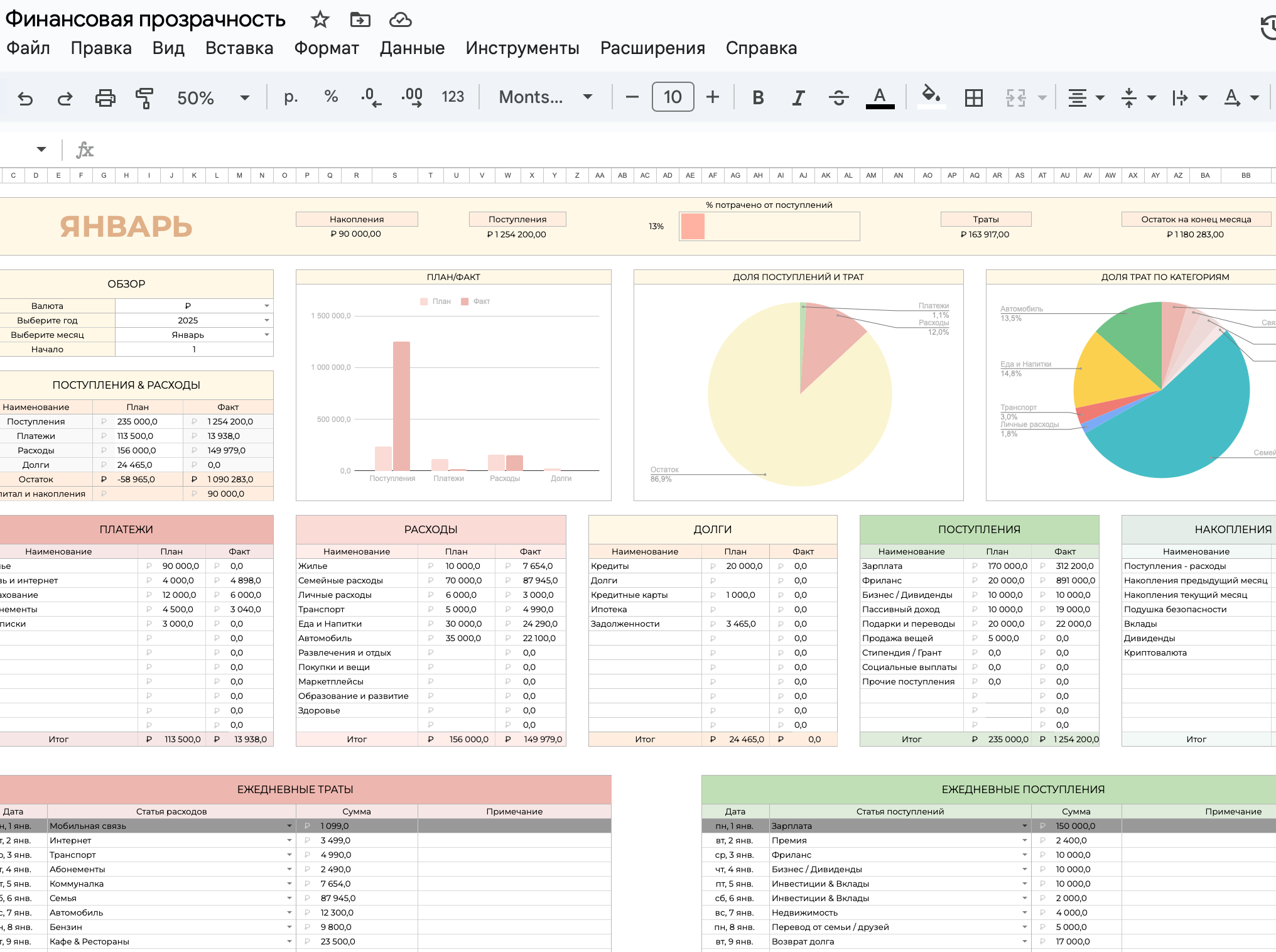This screenshot has width=1276, height=952.
Task: Click the font size 10 field
Action: pyautogui.click(x=673, y=97)
